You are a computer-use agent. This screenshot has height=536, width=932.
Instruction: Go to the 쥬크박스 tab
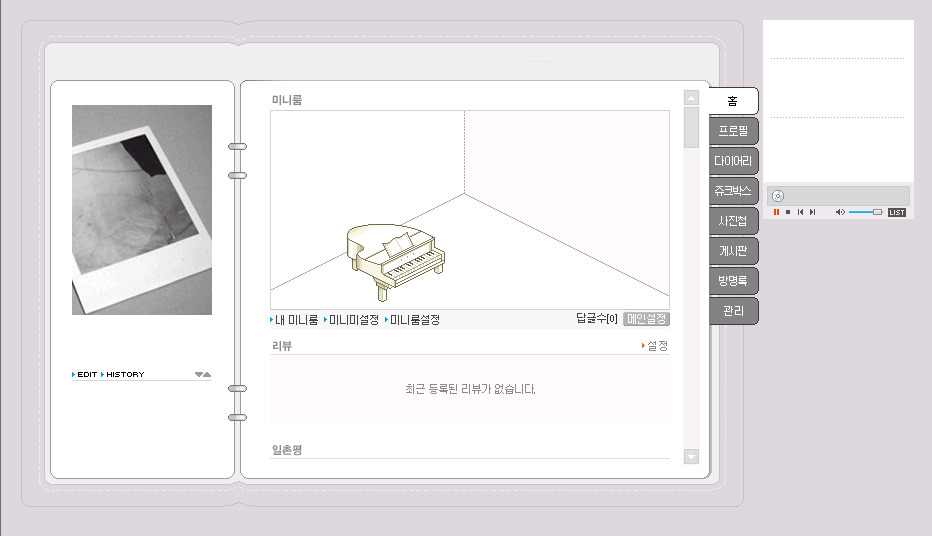[733, 191]
